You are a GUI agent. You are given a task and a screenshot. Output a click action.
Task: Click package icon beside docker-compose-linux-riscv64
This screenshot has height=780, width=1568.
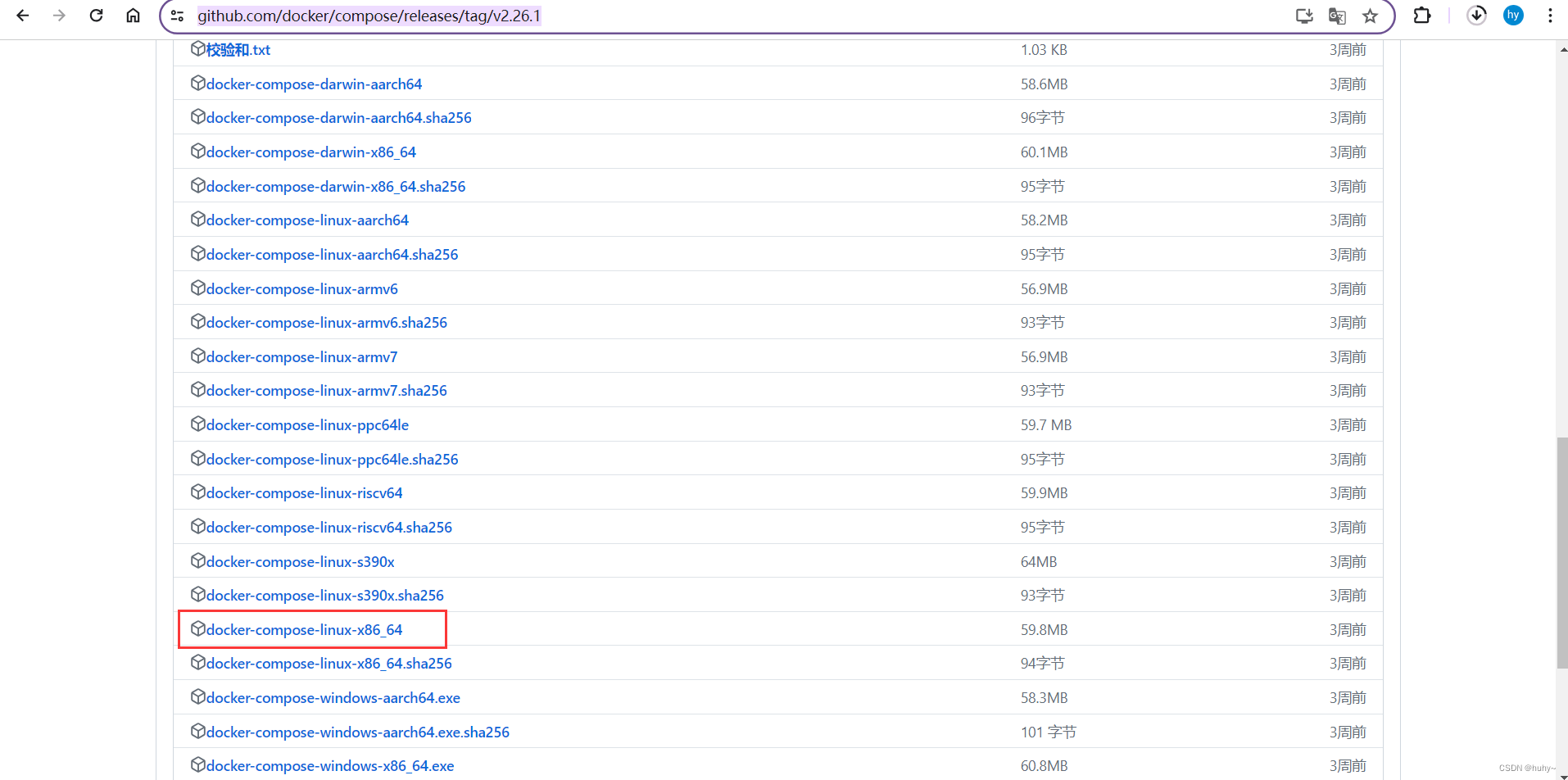[x=197, y=492]
